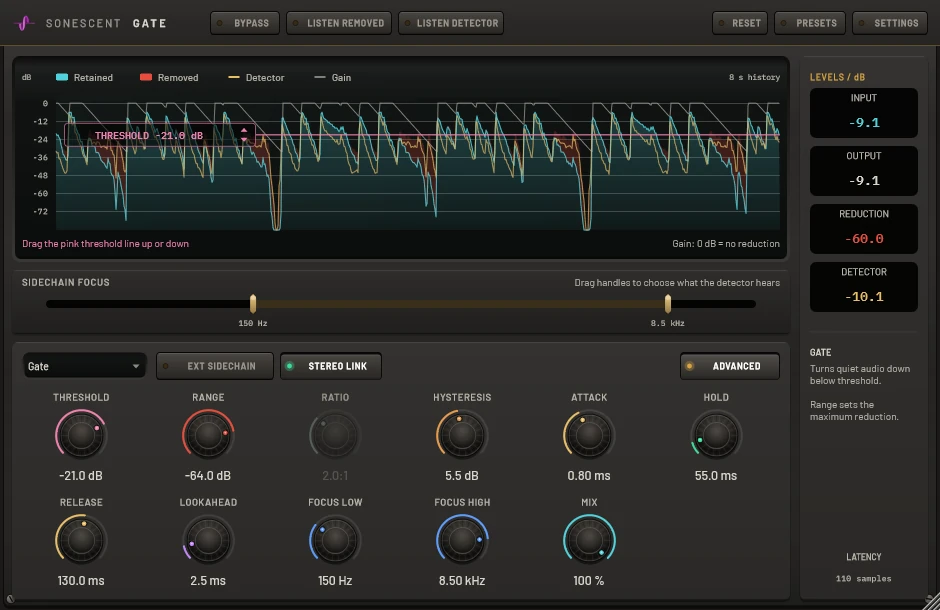Toggle the EXT SIDECHAIN button
The width and height of the screenshot is (940, 610).
click(x=215, y=366)
